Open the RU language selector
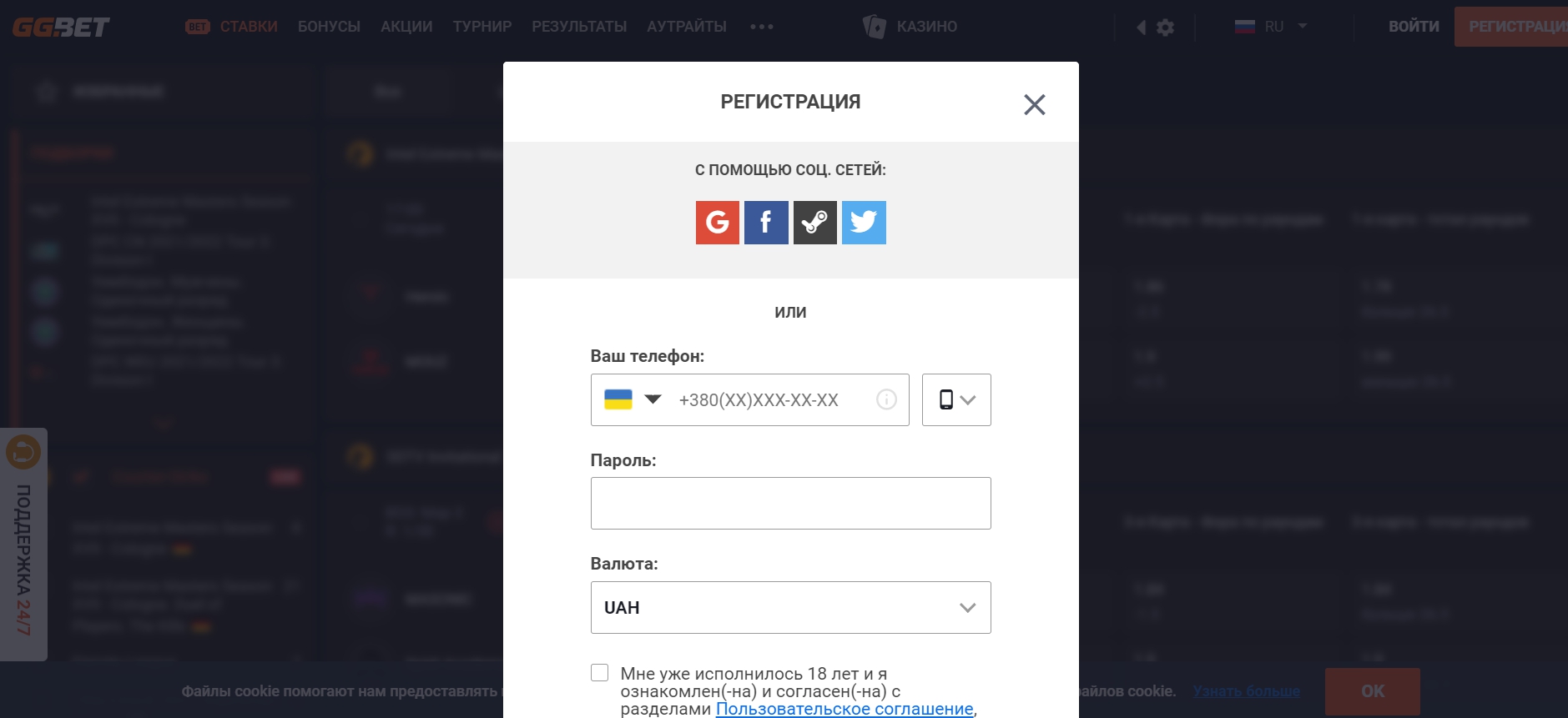This screenshot has height=718, width=1568. (x=1271, y=27)
